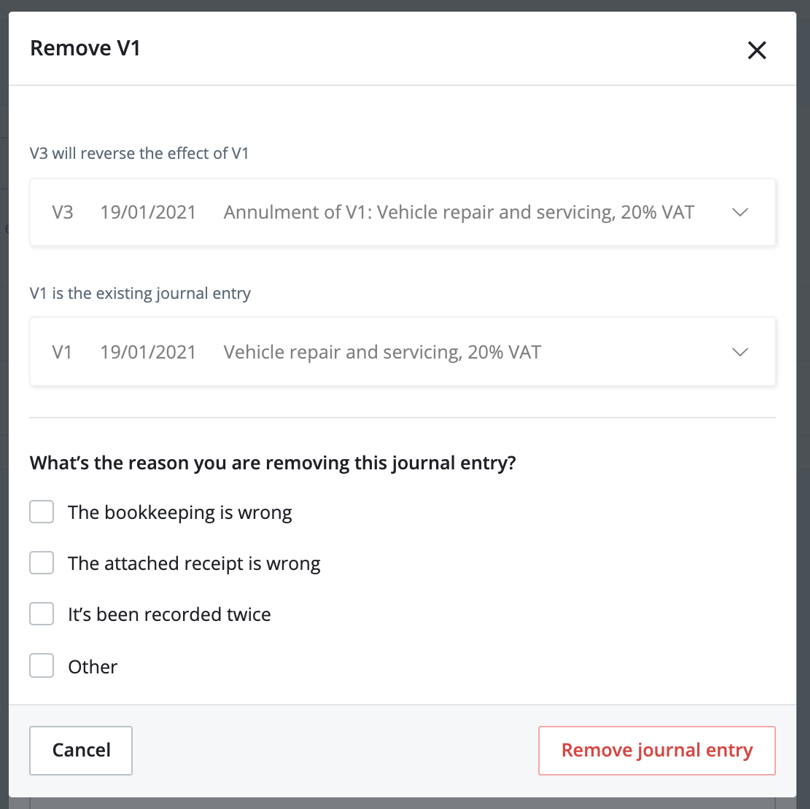Screen dimensions: 810x809
Task: Expand the V3 annulment entry details
Action: pyautogui.click(x=740, y=212)
